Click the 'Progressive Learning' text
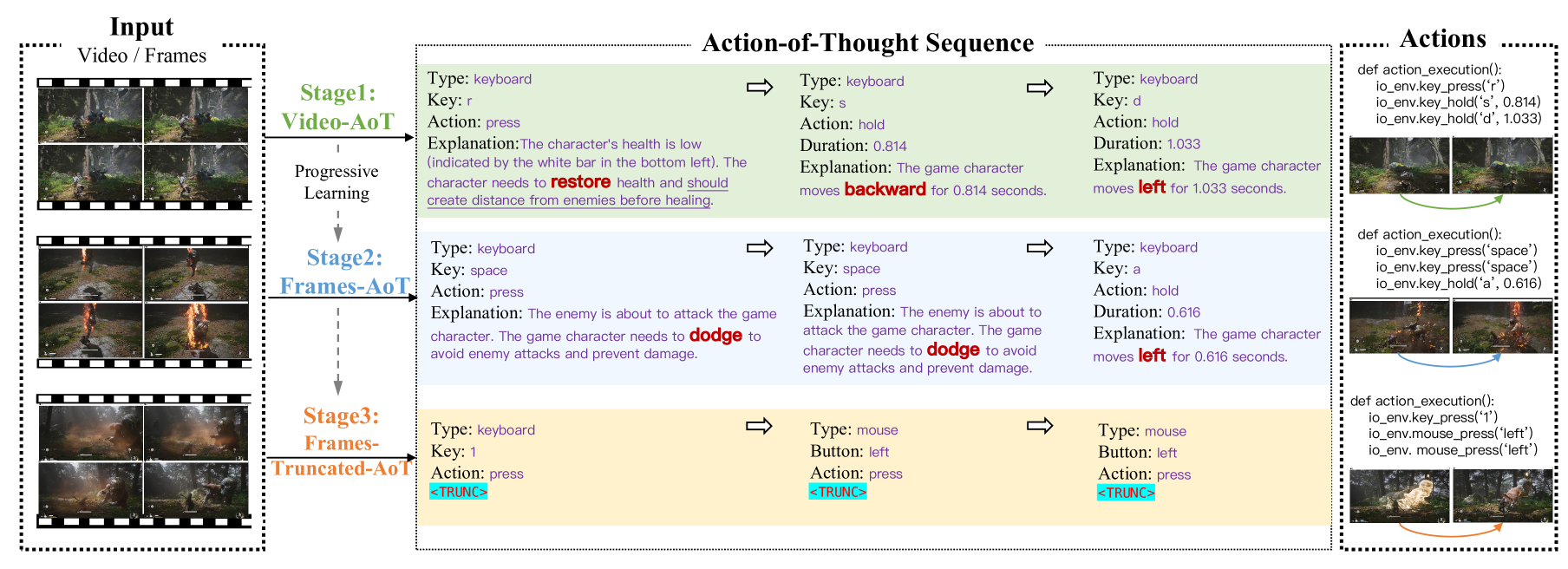The image size is (1568, 569). [336, 182]
